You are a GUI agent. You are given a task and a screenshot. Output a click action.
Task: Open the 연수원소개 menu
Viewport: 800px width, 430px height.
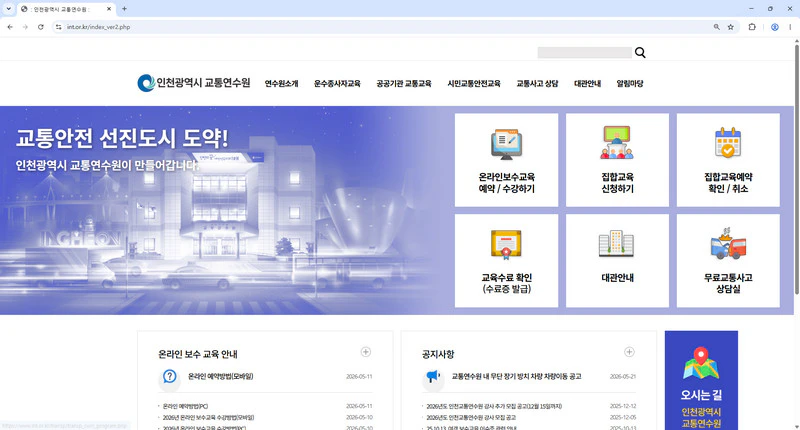pyautogui.click(x=281, y=84)
